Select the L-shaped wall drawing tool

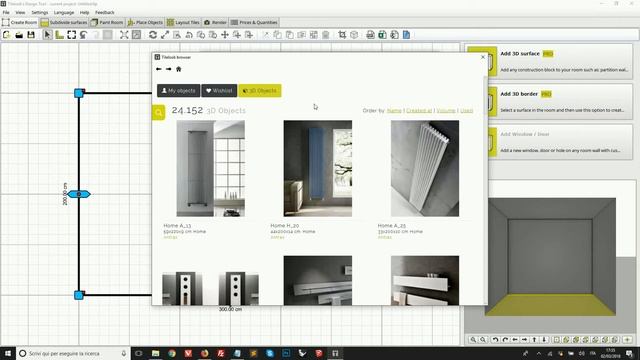[x=60, y=35]
